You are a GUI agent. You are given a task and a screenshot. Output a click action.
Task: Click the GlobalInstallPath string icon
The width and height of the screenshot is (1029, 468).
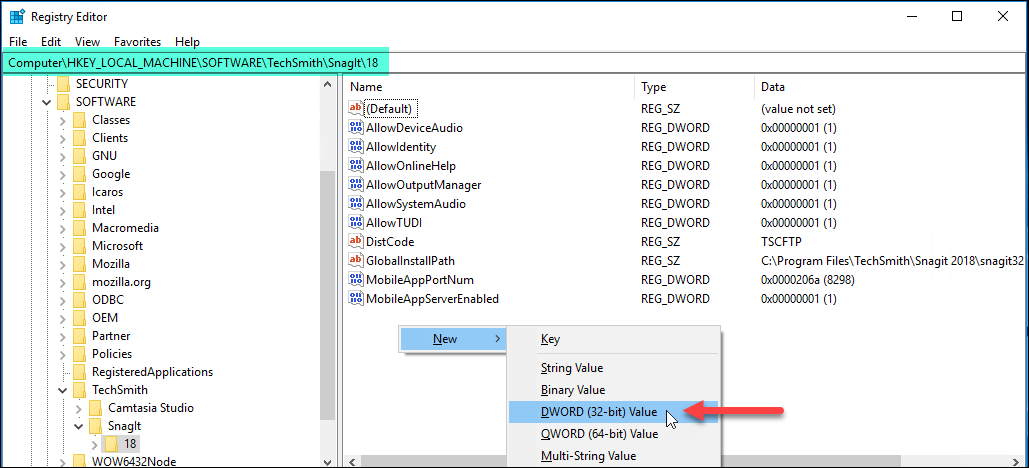[355, 261]
